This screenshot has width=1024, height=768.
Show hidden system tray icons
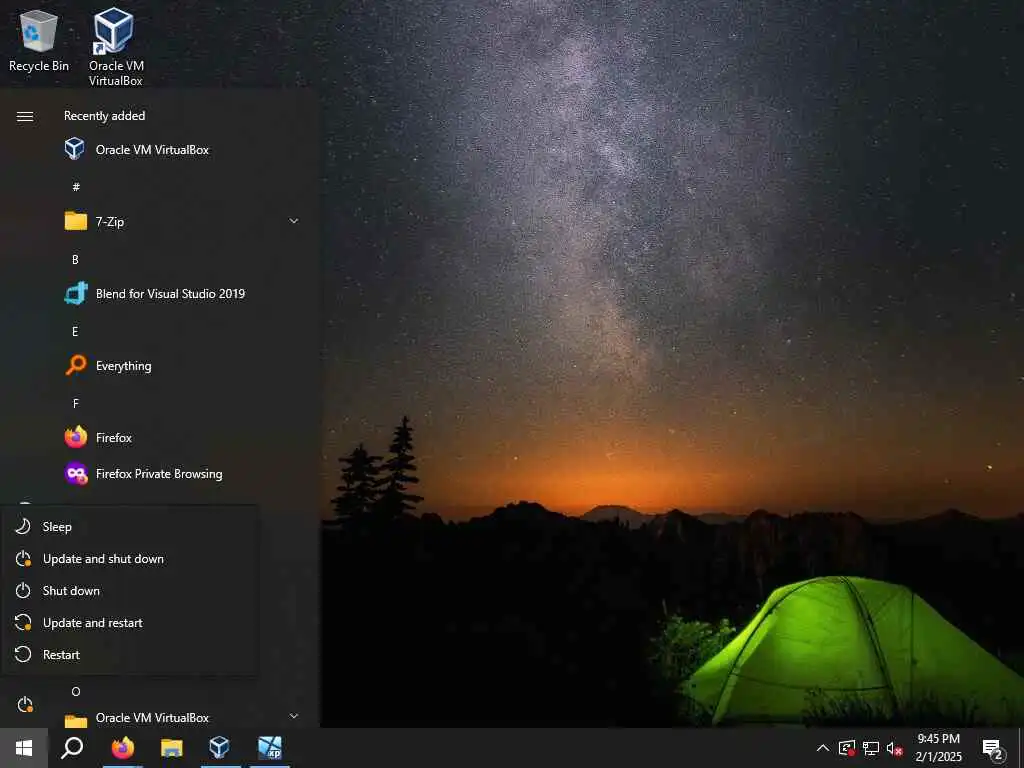[823, 748]
